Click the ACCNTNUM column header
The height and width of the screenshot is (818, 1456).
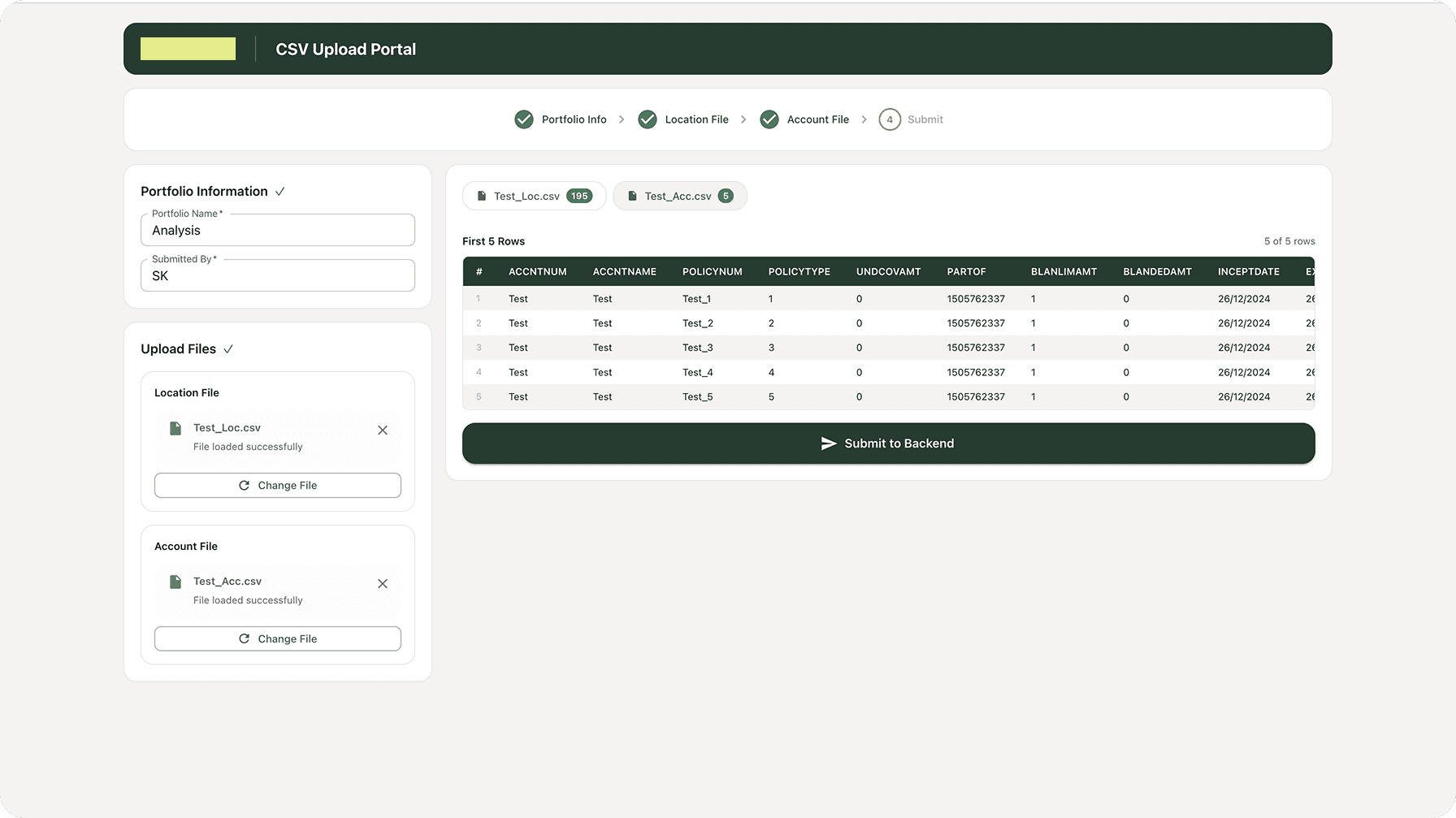[538, 272]
